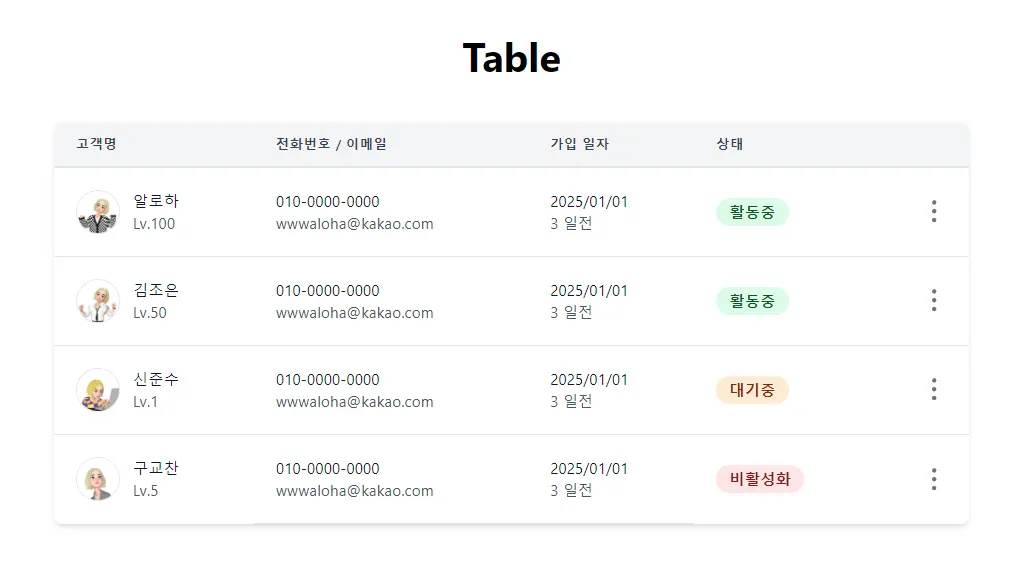Open the more options menu for 구교찬
The width and height of the screenshot is (1029, 571).
pyautogui.click(x=933, y=479)
